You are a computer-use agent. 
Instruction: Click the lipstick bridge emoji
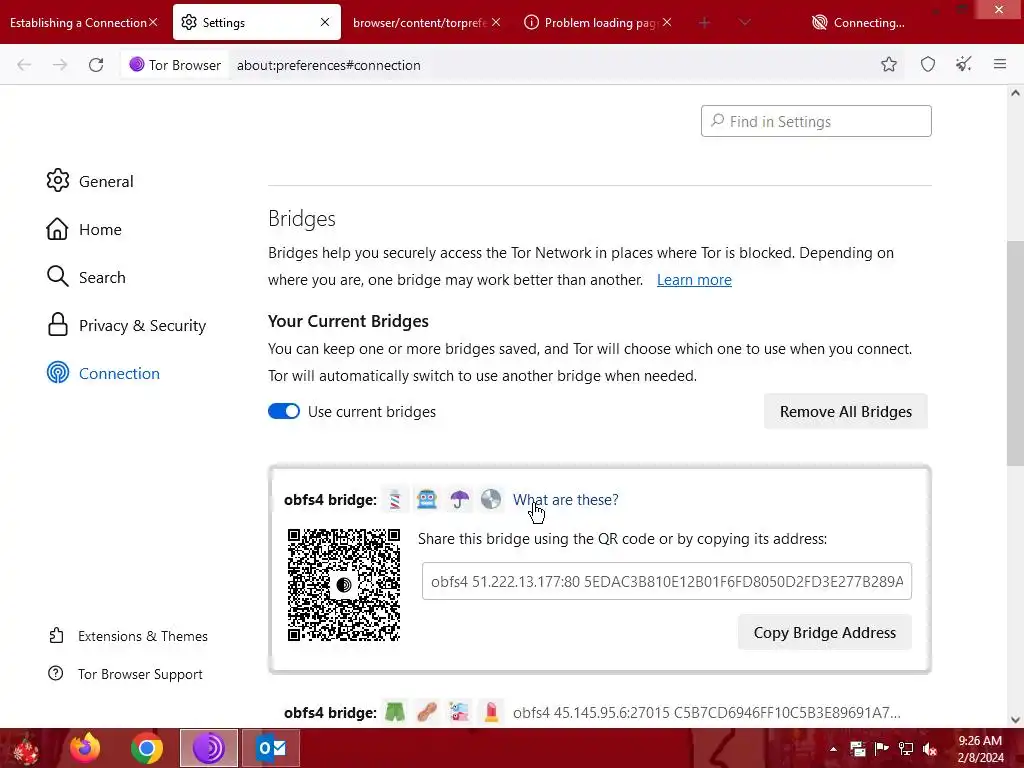pos(491,712)
